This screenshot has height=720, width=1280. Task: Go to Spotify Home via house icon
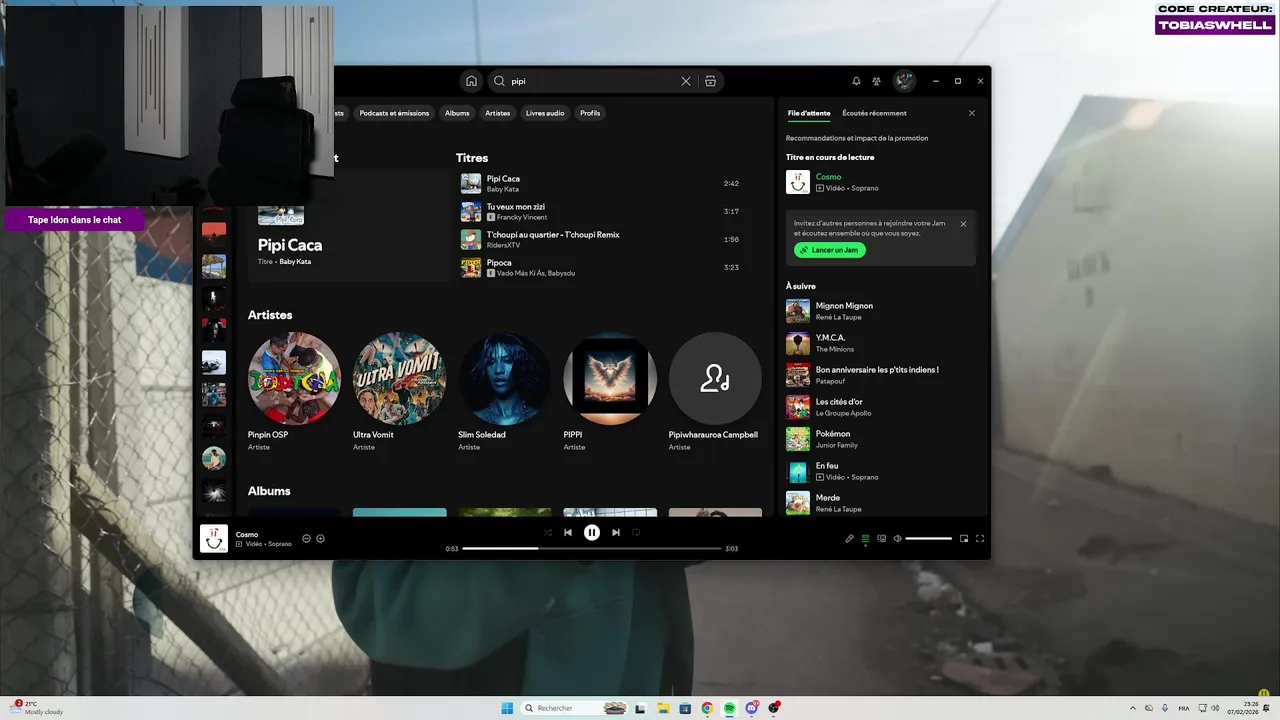471,81
